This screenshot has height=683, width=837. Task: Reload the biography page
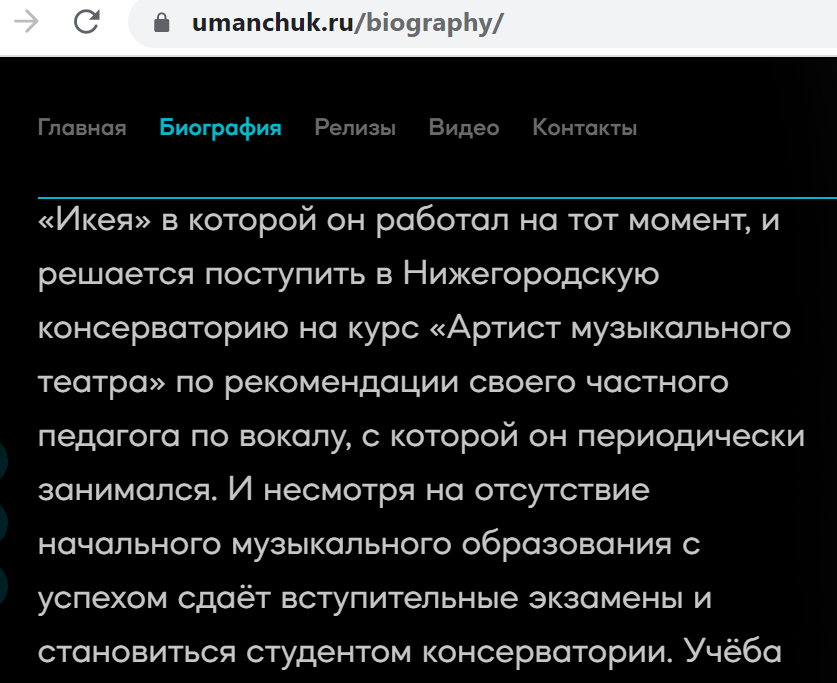[x=87, y=23]
